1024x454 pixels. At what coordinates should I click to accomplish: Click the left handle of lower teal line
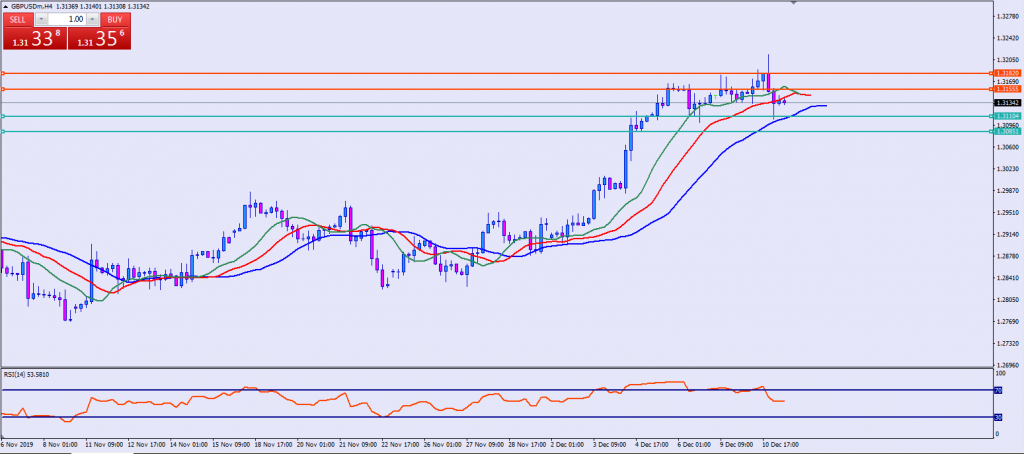(x=3, y=131)
